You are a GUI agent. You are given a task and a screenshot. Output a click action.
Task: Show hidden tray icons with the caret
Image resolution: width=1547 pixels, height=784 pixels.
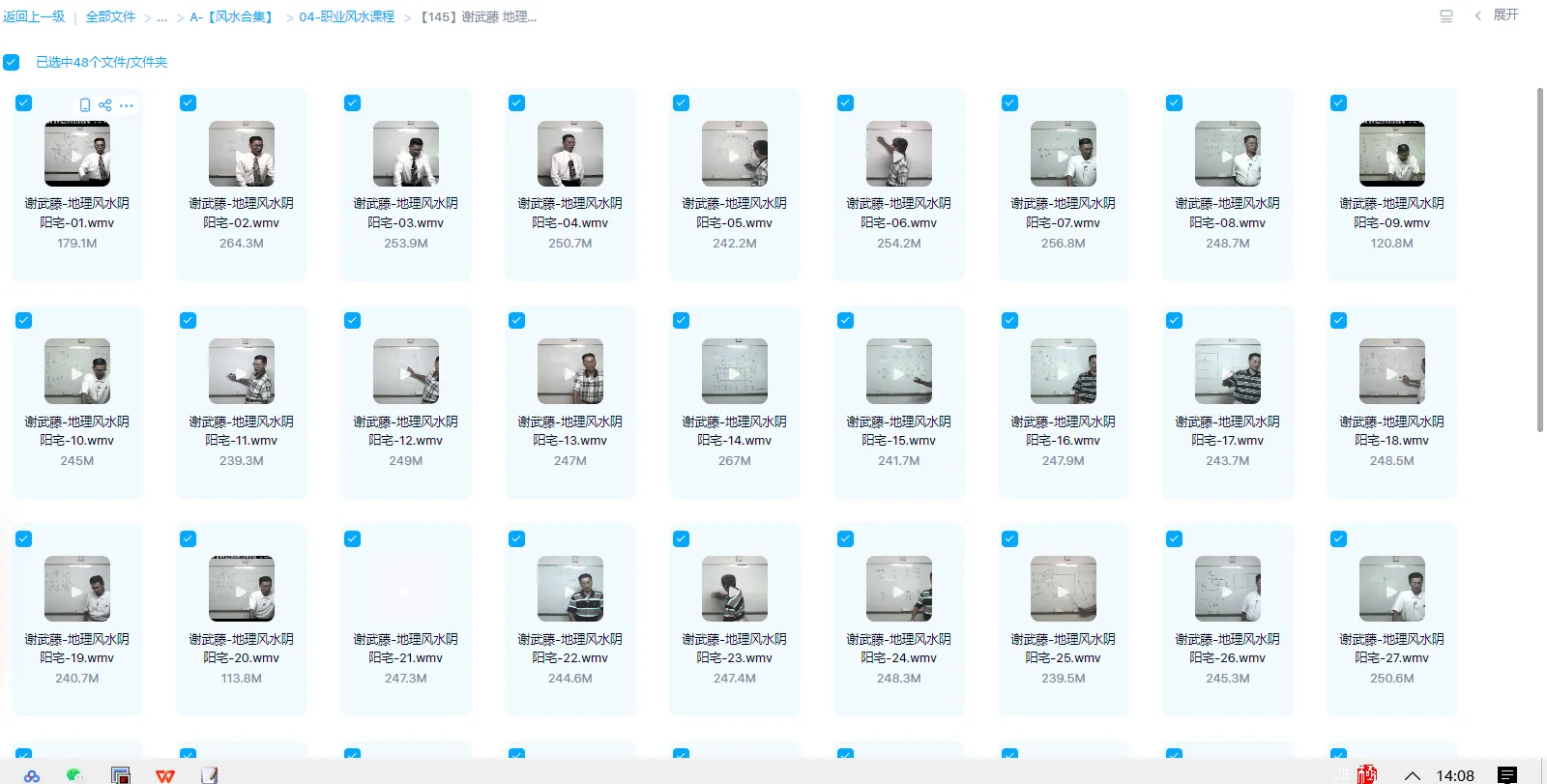point(1413,775)
